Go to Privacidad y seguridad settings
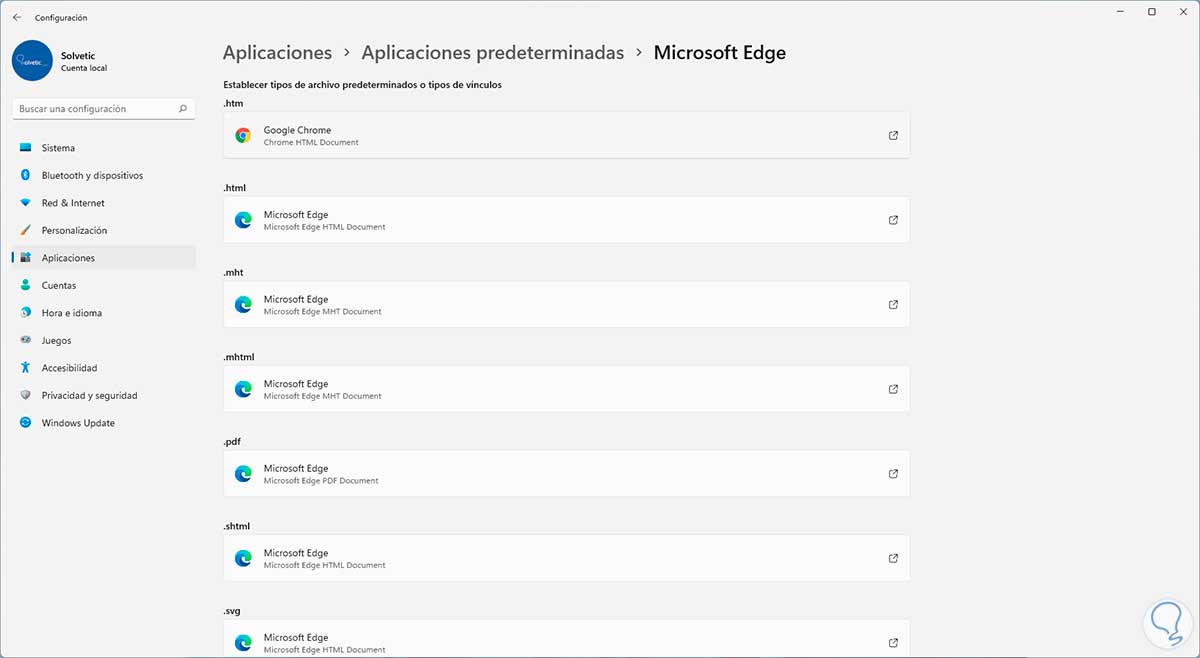The width and height of the screenshot is (1200, 658). [x=89, y=395]
